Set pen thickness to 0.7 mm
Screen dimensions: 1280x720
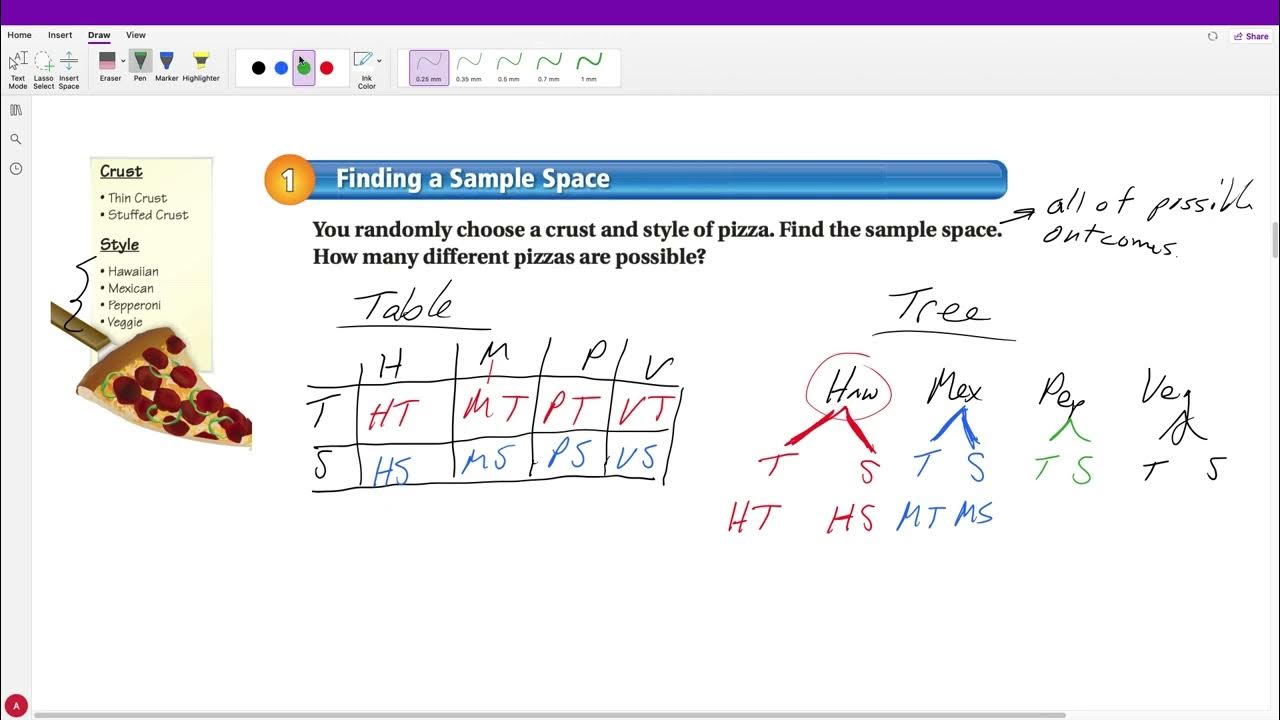[549, 68]
